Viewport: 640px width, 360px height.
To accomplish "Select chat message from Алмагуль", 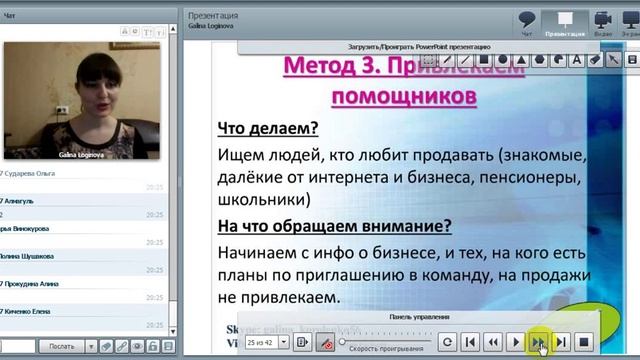I will click(83, 207).
